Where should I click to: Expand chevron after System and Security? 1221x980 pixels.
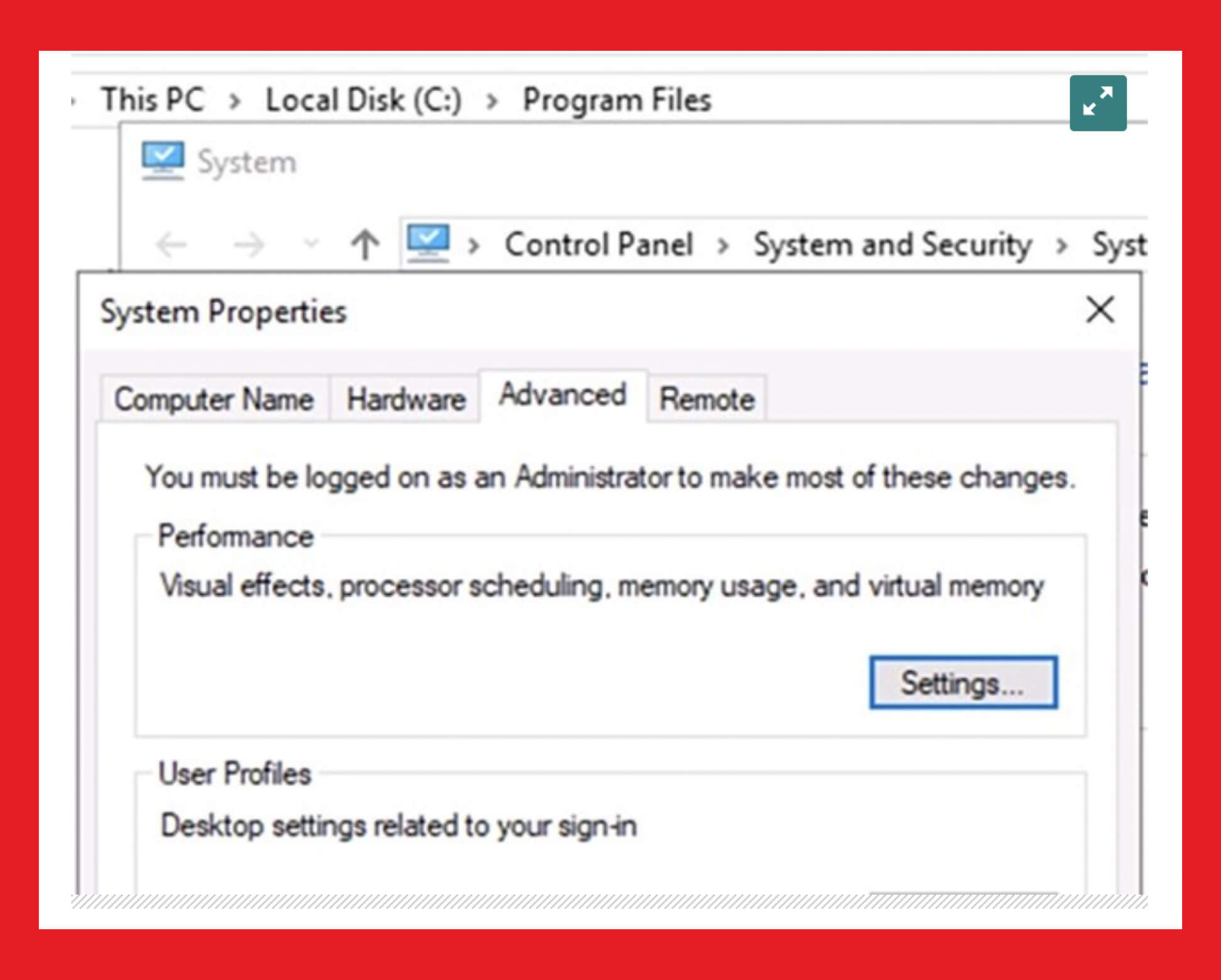[x=1061, y=246]
